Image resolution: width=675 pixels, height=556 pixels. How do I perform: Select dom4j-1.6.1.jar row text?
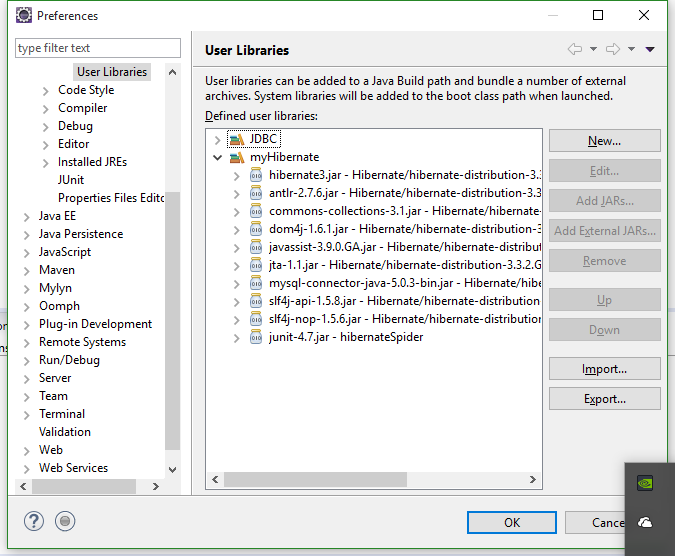[x=405, y=229]
